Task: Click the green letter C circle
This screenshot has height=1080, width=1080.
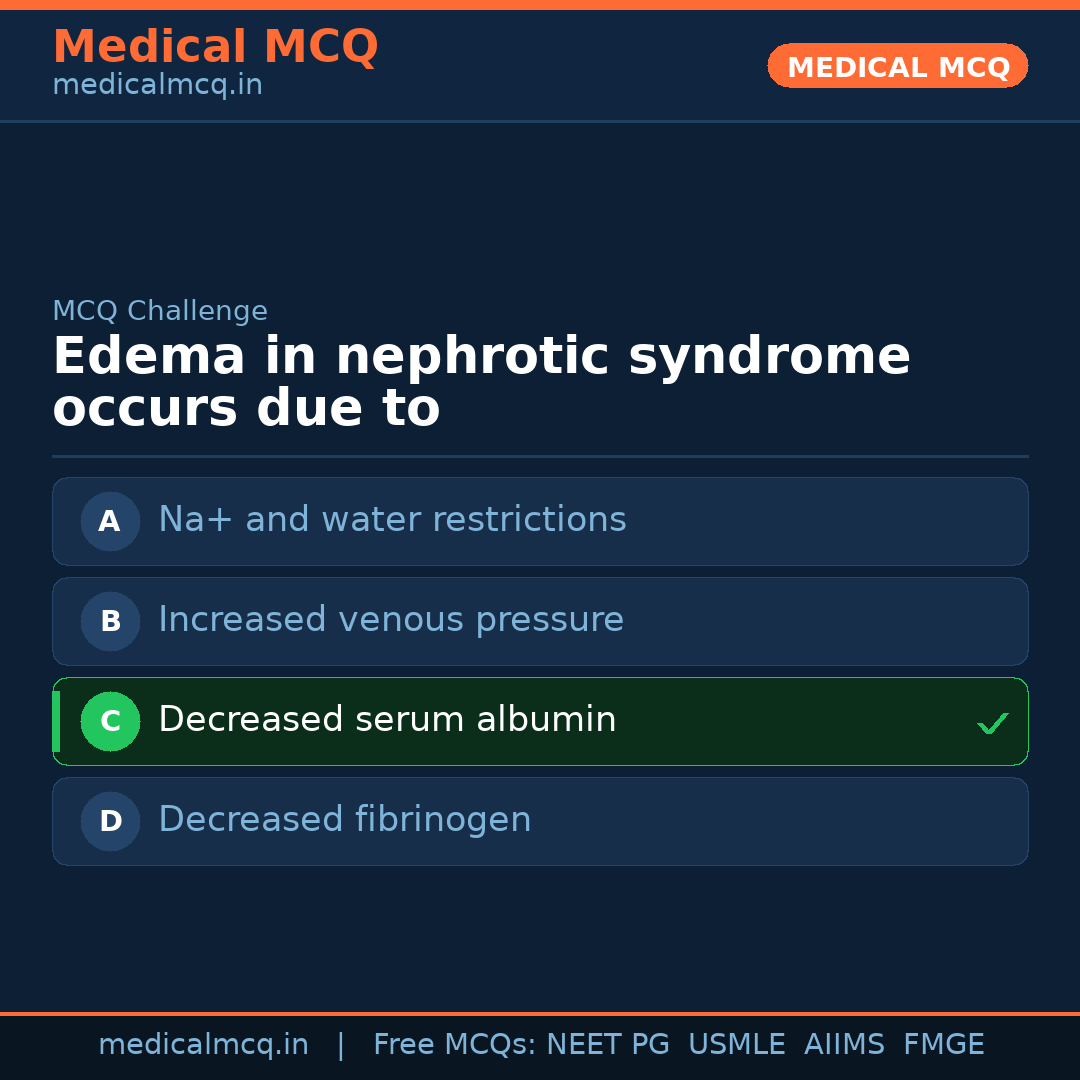Action: coord(110,721)
